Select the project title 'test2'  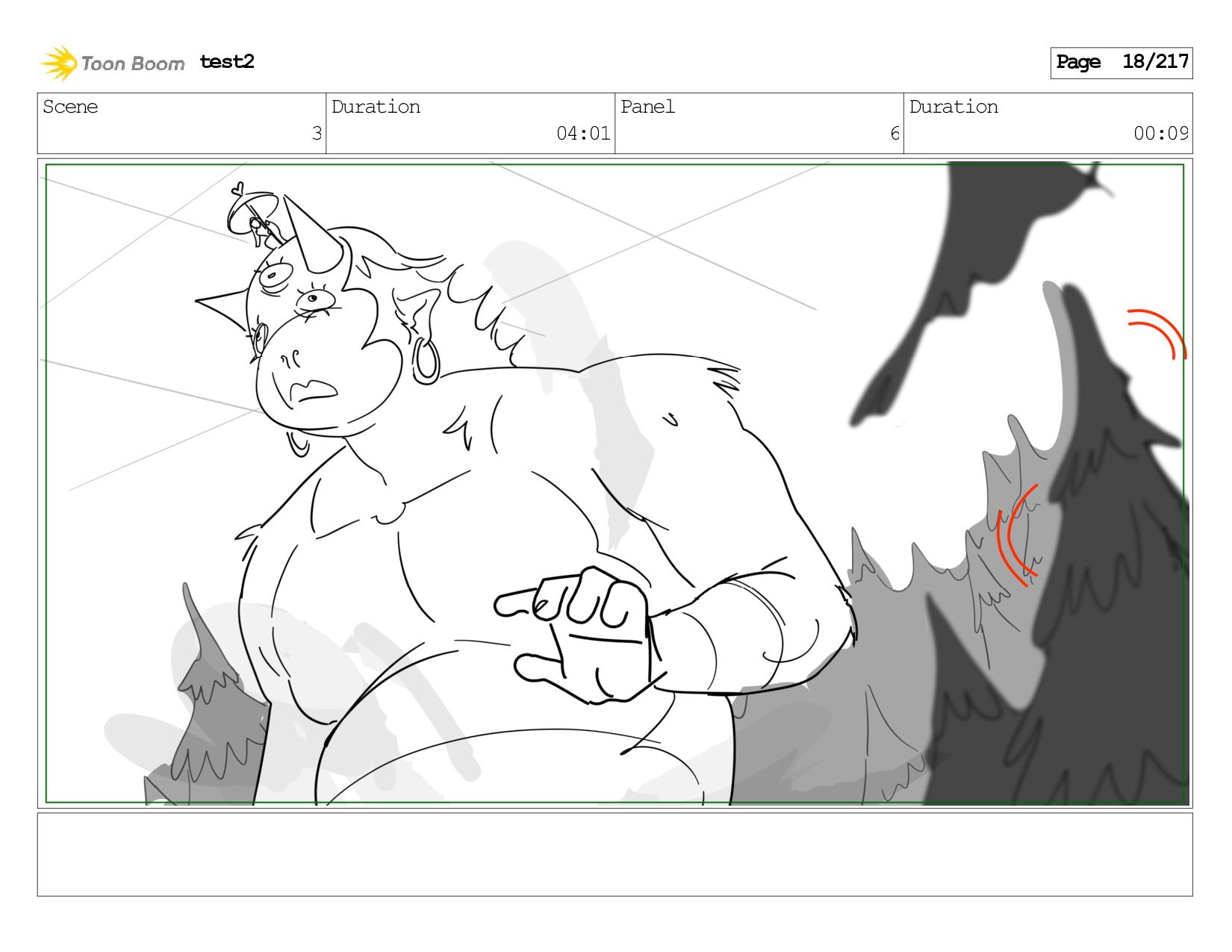pos(227,62)
